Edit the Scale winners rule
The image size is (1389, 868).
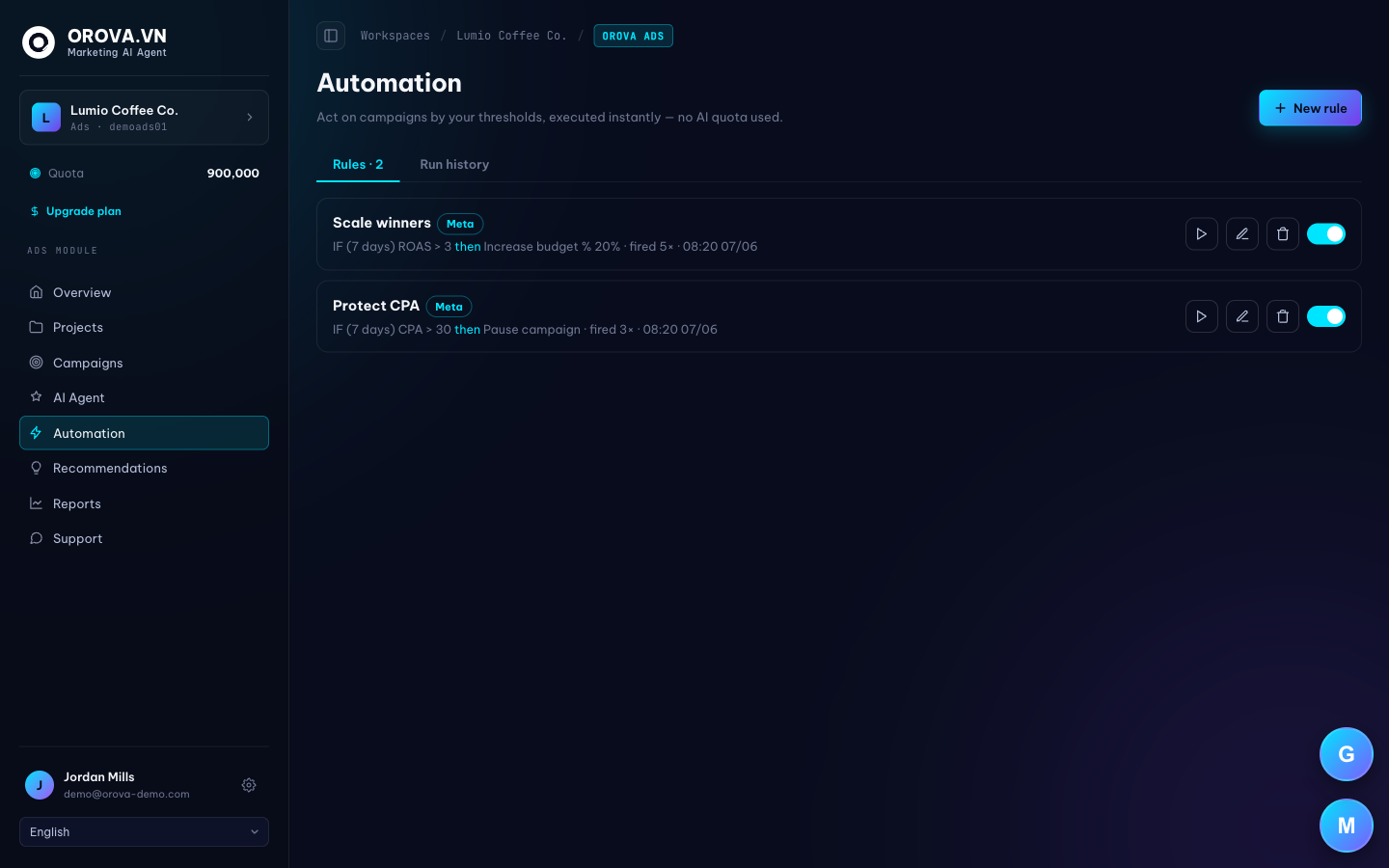tap(1241, 233)
